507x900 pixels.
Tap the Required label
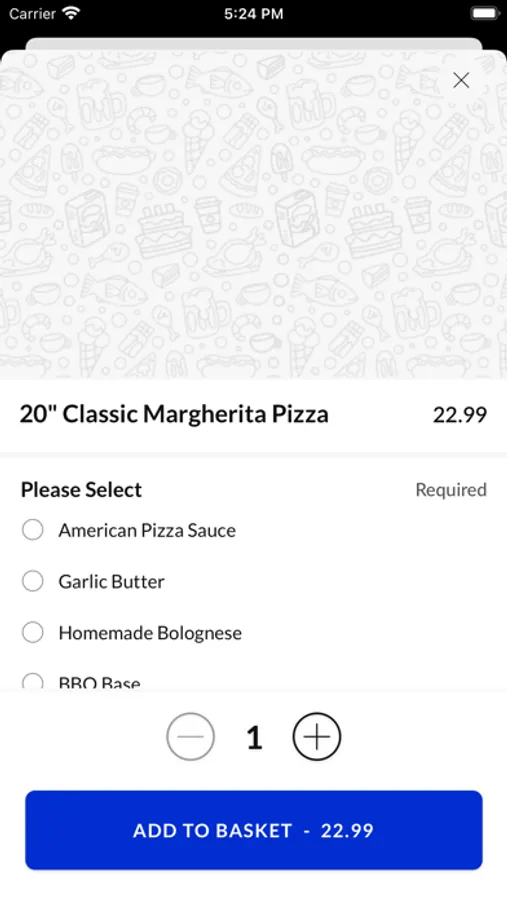[451, 490]
